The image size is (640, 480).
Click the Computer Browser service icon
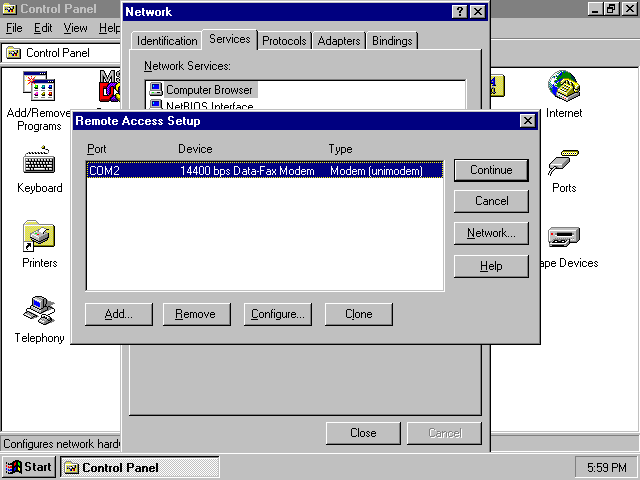click(x=156, y=89)
